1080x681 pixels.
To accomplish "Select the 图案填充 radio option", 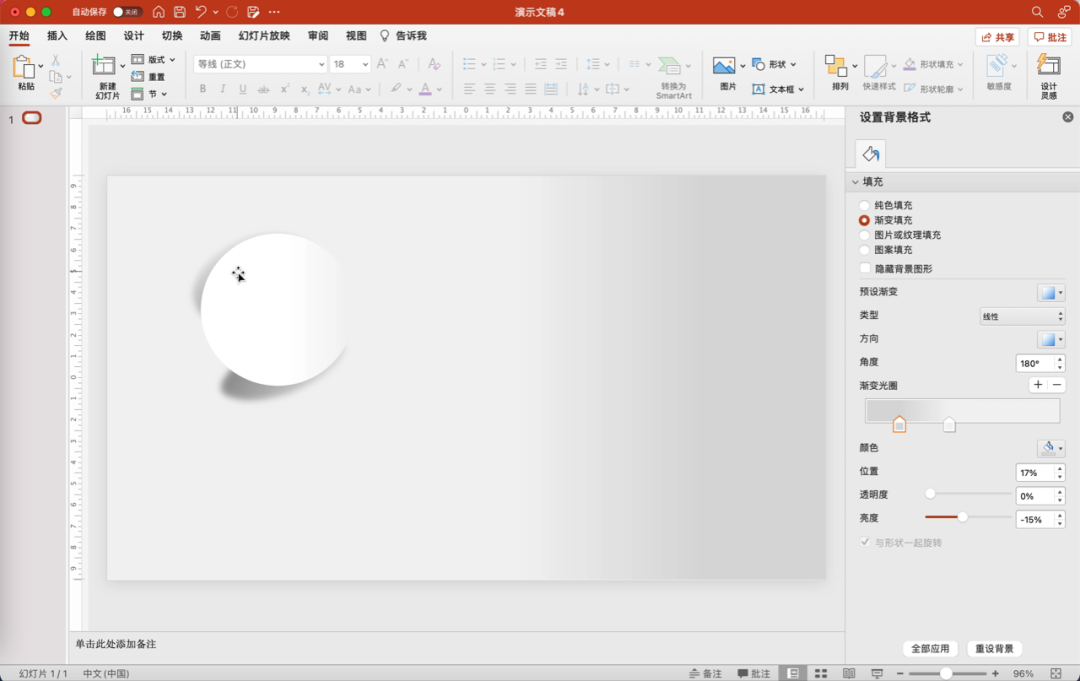I will pyautogui.click(x=864, y=250).
